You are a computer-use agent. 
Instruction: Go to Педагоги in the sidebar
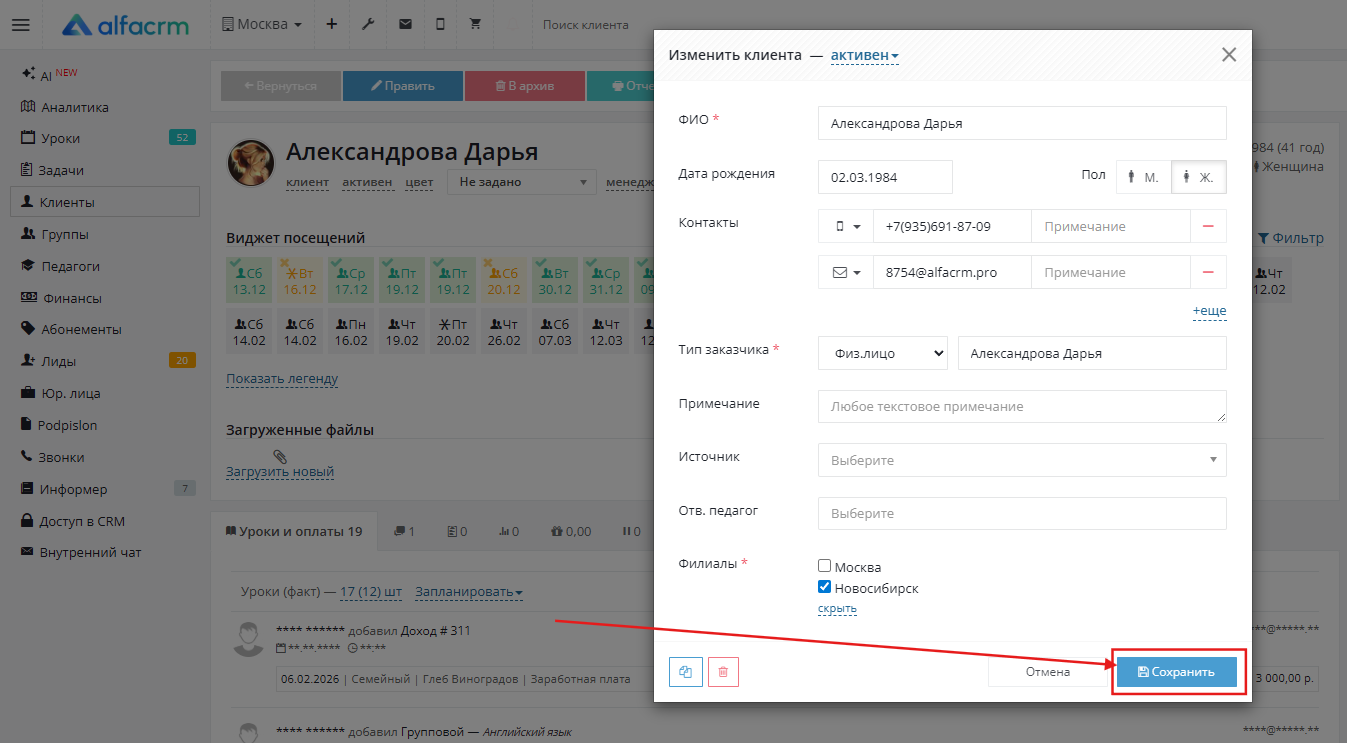[70, 266]
